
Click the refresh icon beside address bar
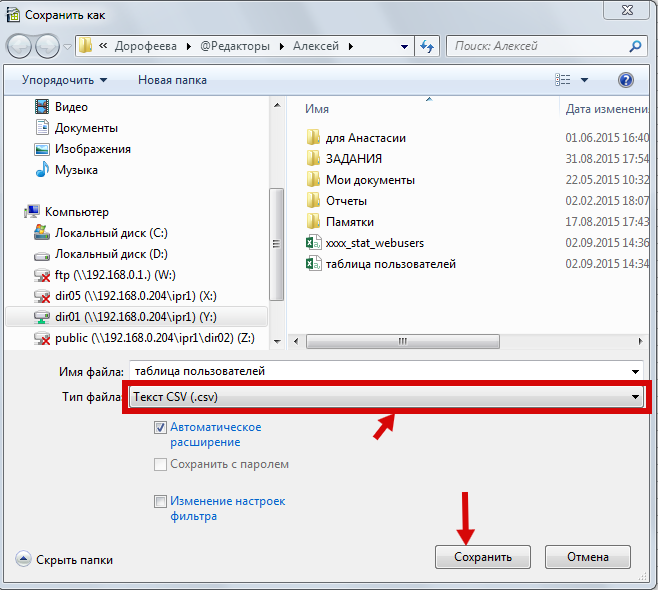click(428, 46)
